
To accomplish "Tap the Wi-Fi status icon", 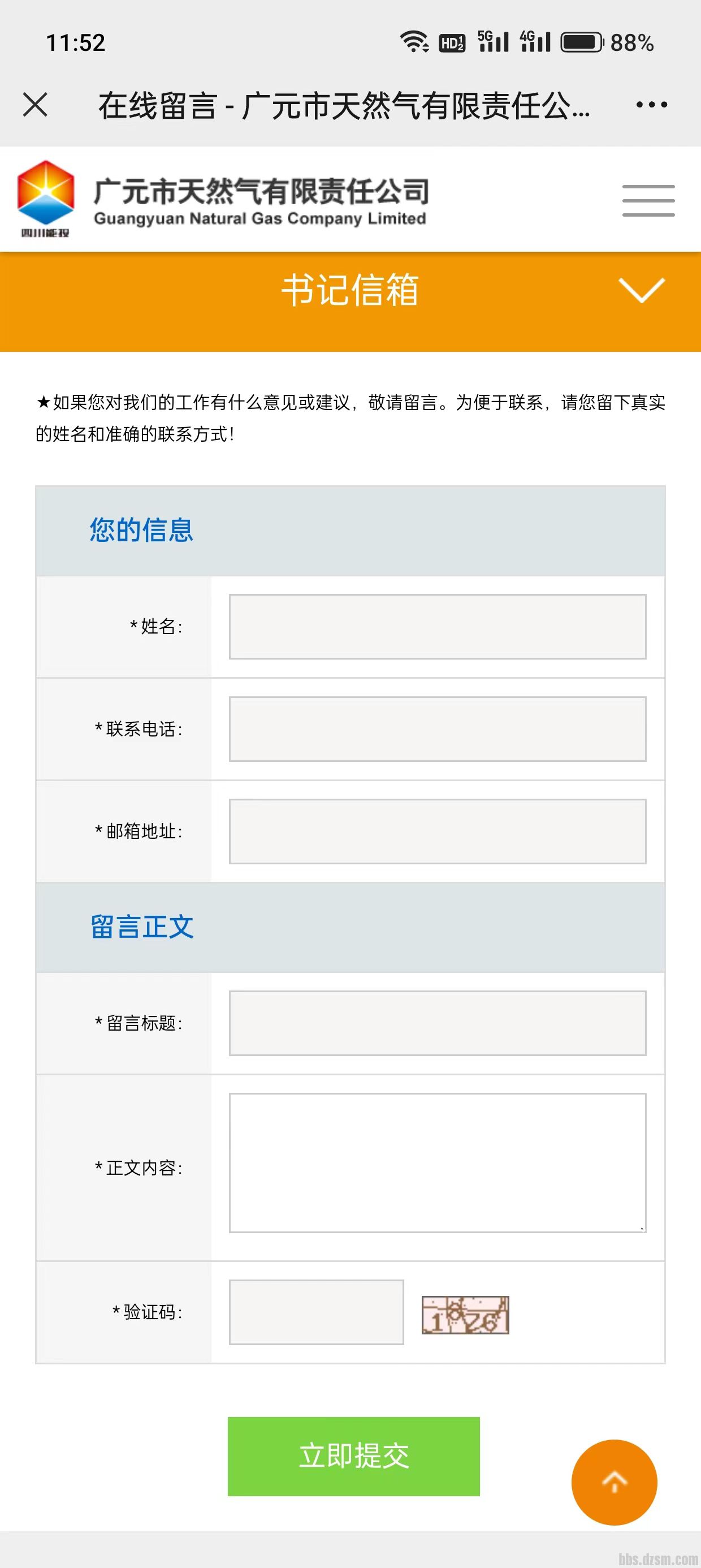I will pos(414,42).
